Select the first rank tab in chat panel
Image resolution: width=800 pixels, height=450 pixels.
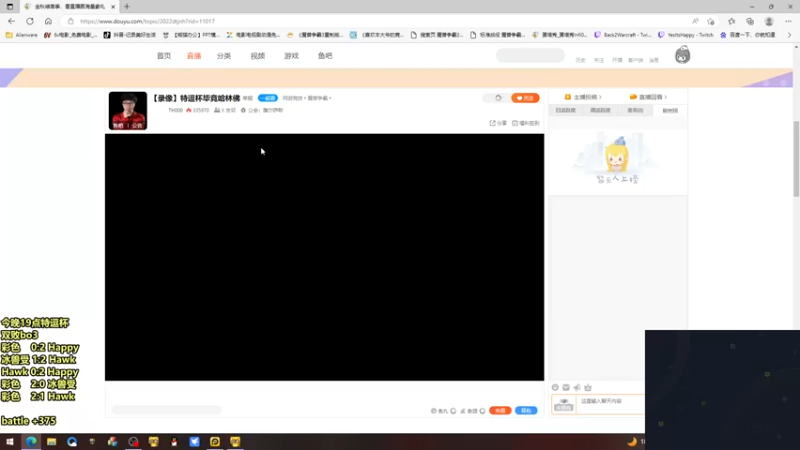coord(566,110)
